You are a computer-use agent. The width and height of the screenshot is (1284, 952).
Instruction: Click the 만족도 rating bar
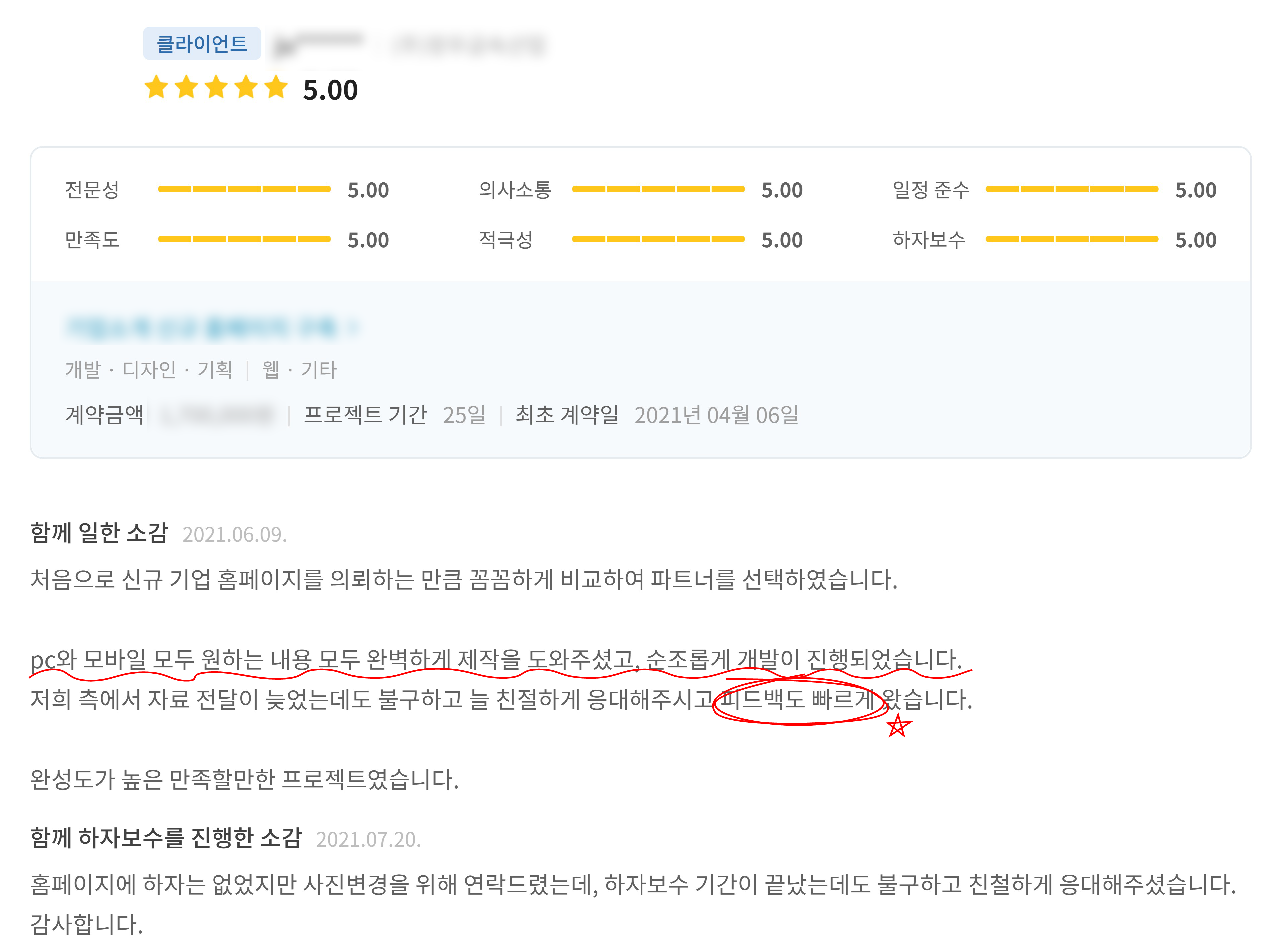point(244,239)
